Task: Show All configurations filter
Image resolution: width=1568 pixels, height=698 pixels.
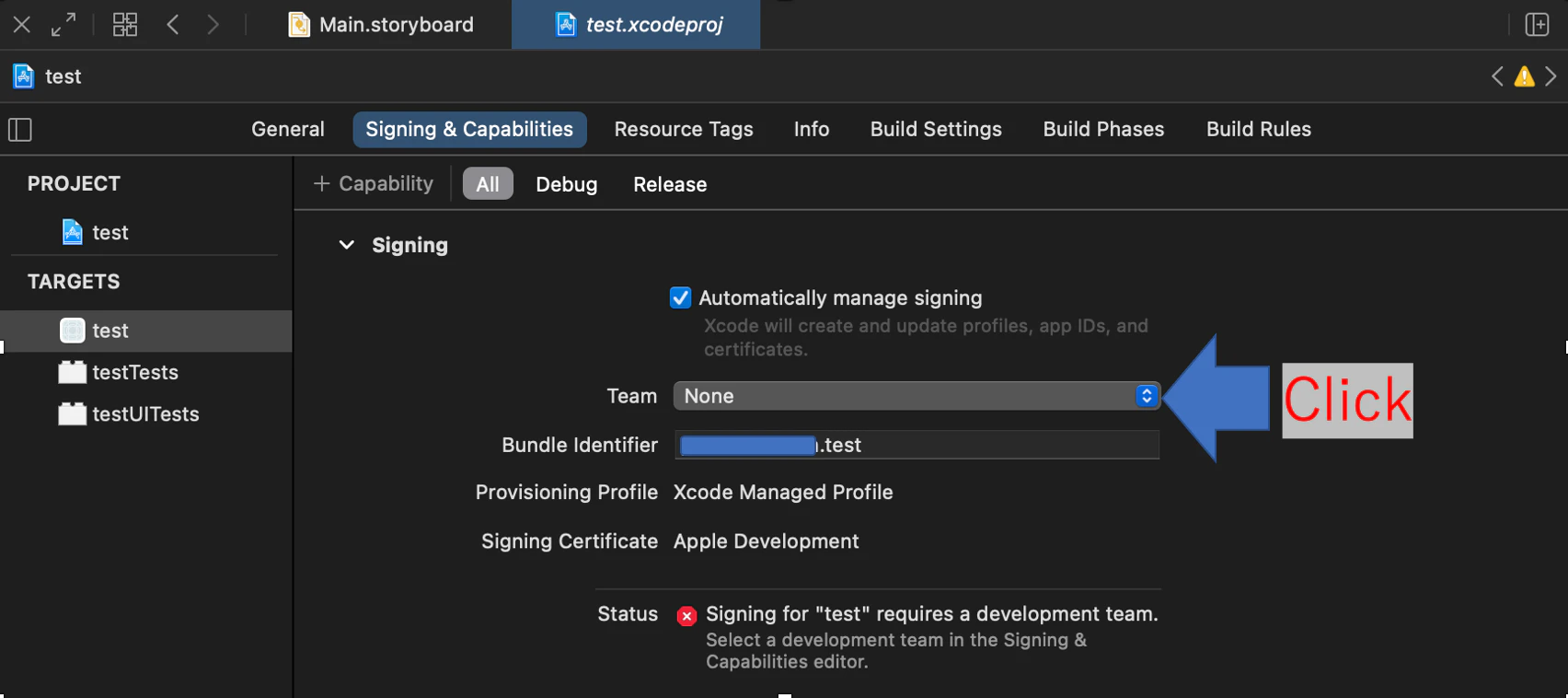Action: tap(488, 184)
